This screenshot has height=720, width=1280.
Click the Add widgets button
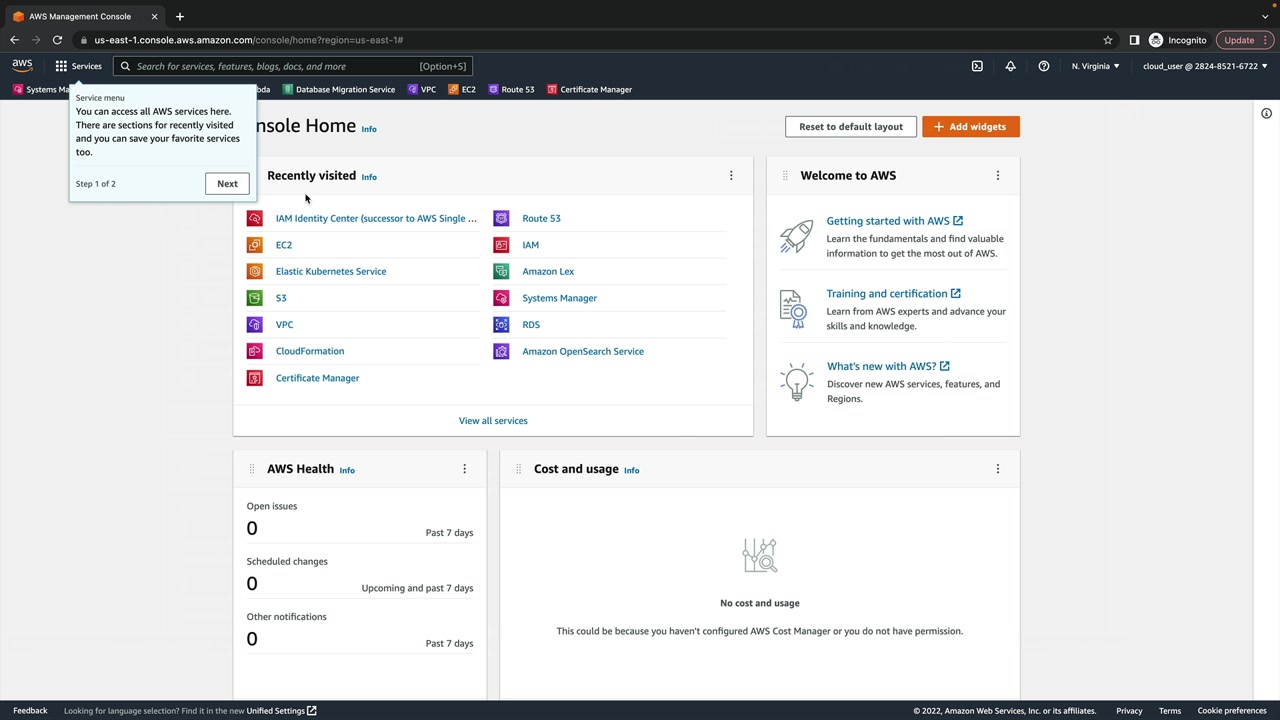tap(970, 127)
